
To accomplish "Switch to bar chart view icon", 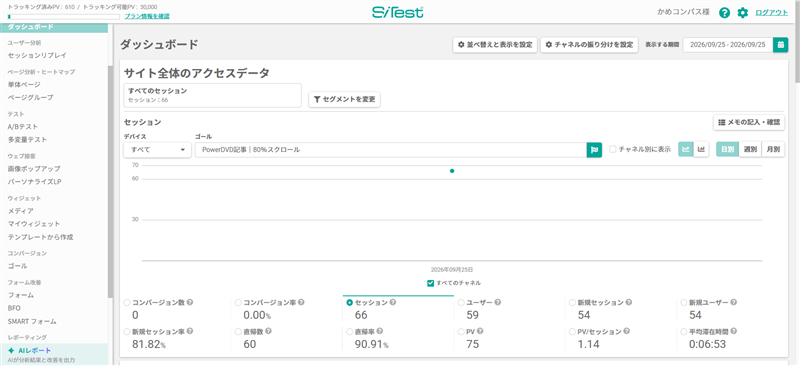I will tap(702, 150).
